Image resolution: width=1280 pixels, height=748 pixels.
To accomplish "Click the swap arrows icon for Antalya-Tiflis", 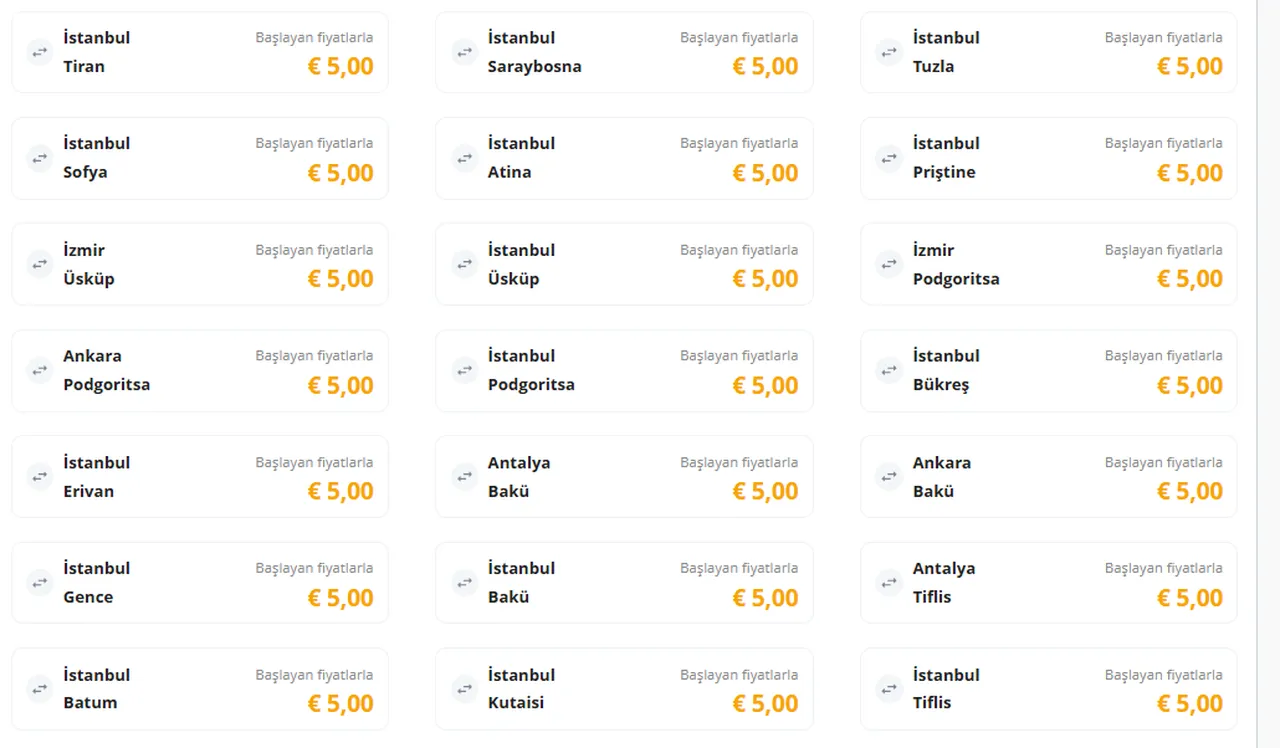I will [889, 582].
